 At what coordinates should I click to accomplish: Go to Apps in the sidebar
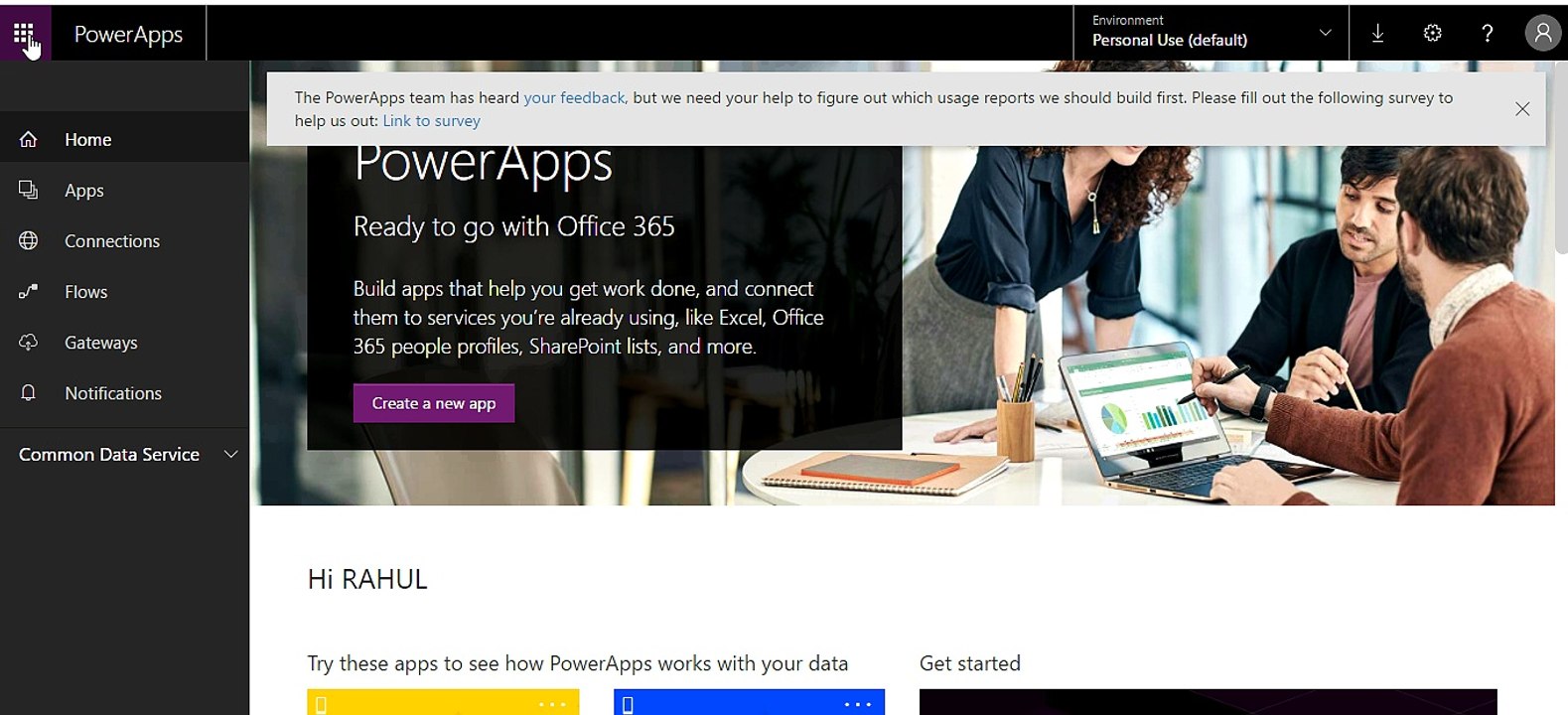pyautogui.click(x=124, y=190)
